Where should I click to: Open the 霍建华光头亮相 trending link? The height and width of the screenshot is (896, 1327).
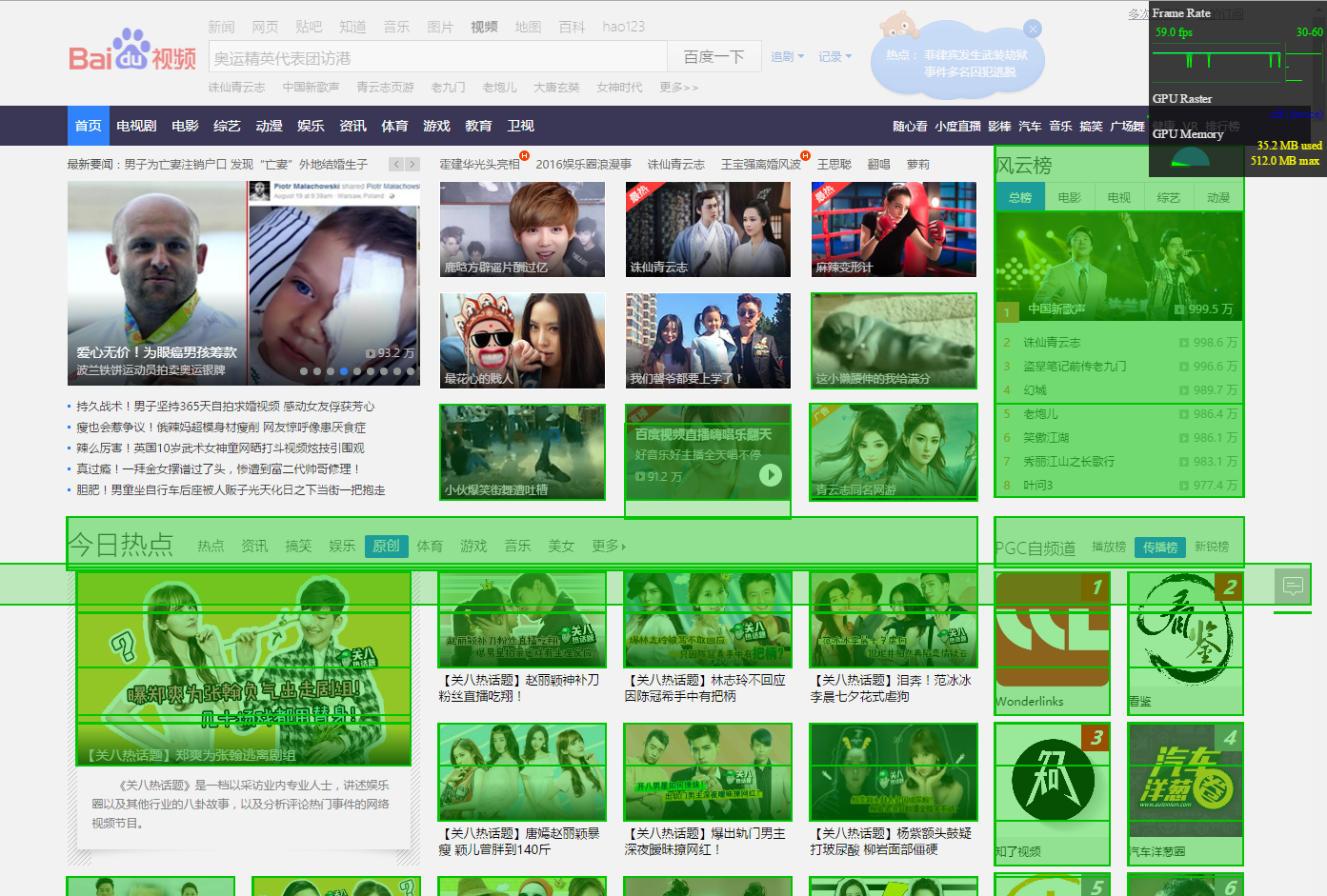click(x=479, y=164)
